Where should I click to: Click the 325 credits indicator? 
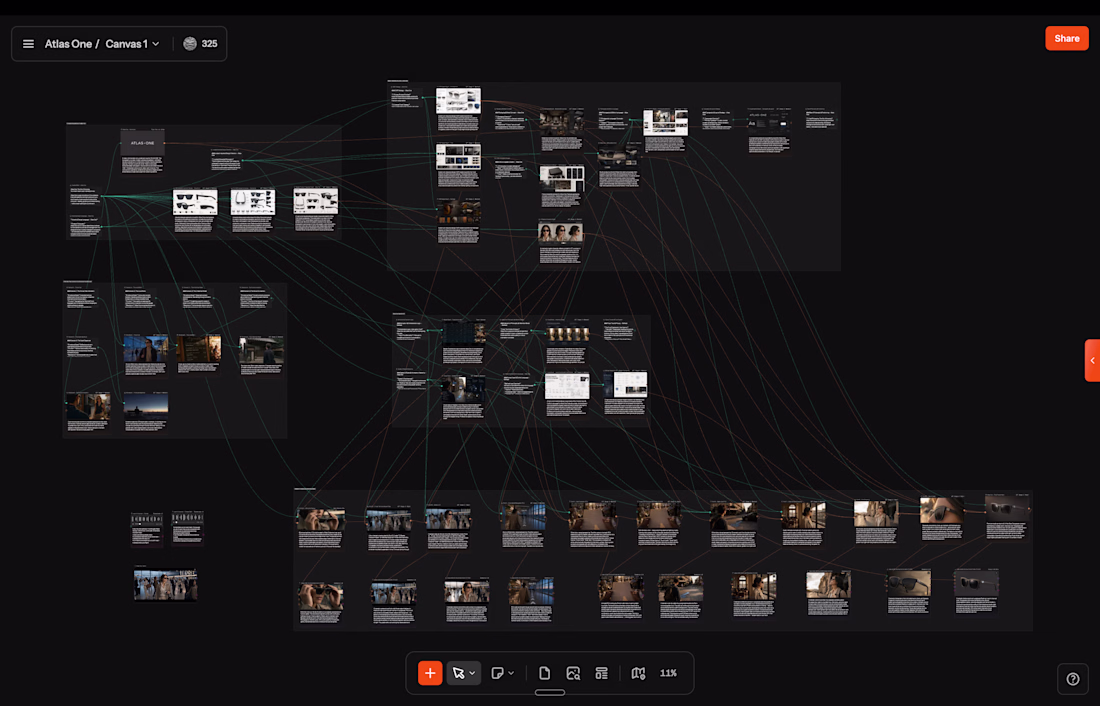point(201,44)
